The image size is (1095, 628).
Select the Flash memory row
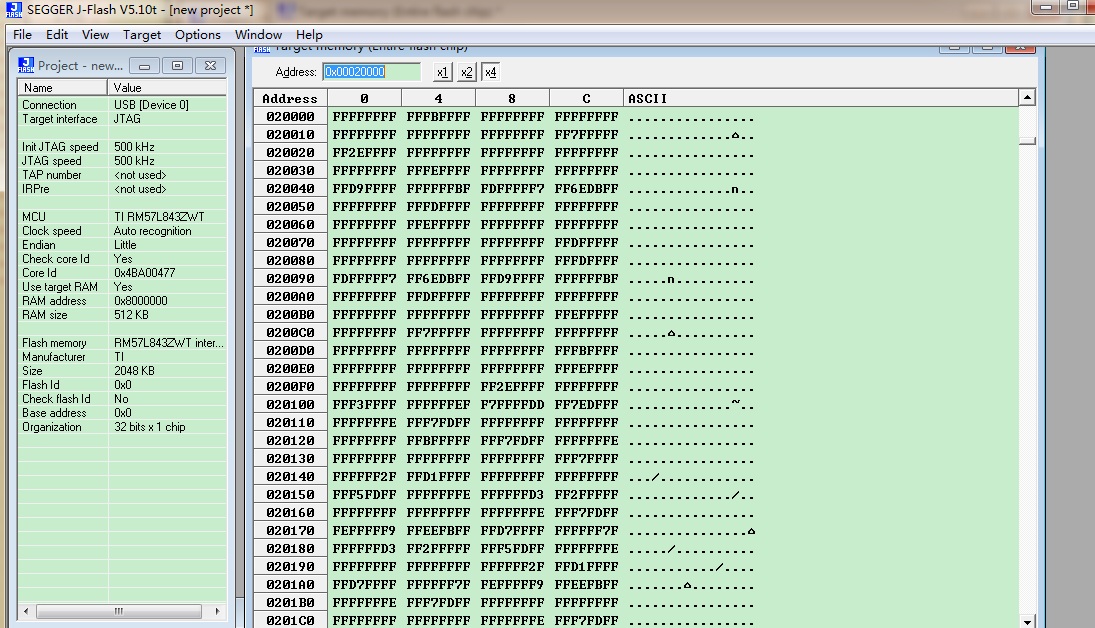tap(122, 342)
